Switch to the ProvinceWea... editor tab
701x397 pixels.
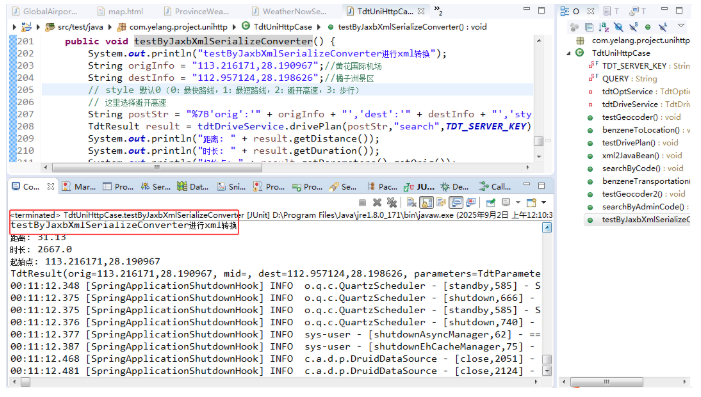point(196,11)
